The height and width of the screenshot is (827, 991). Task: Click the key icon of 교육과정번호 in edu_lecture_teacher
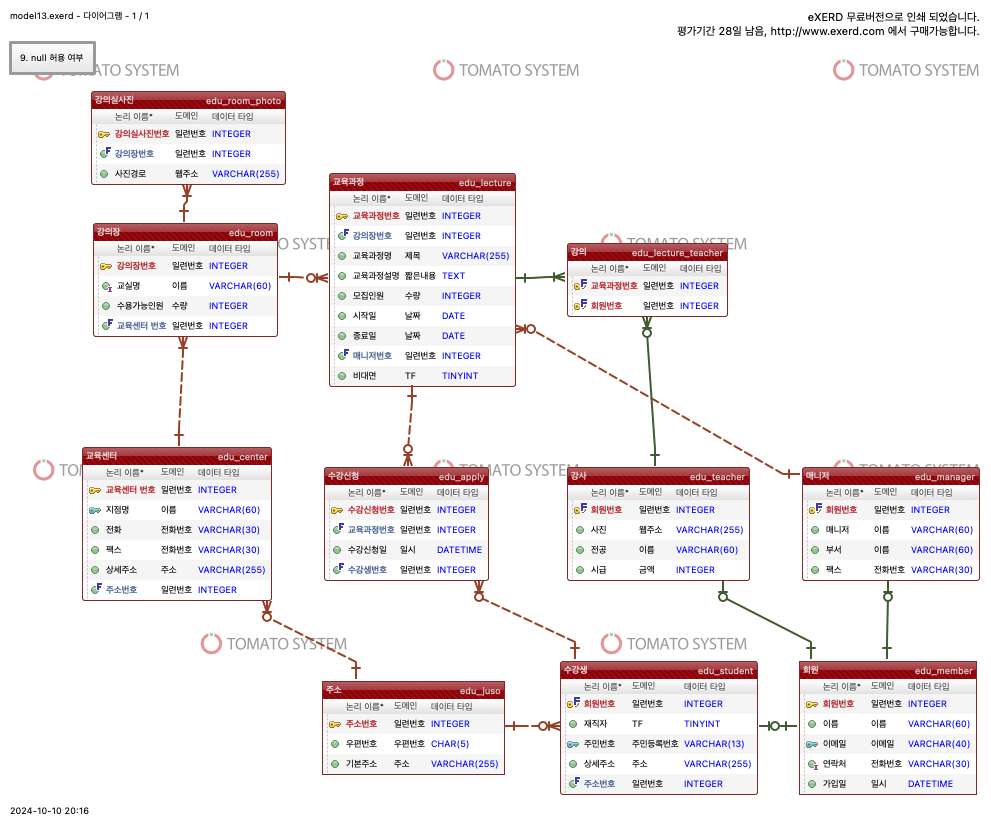coord(580,285)
